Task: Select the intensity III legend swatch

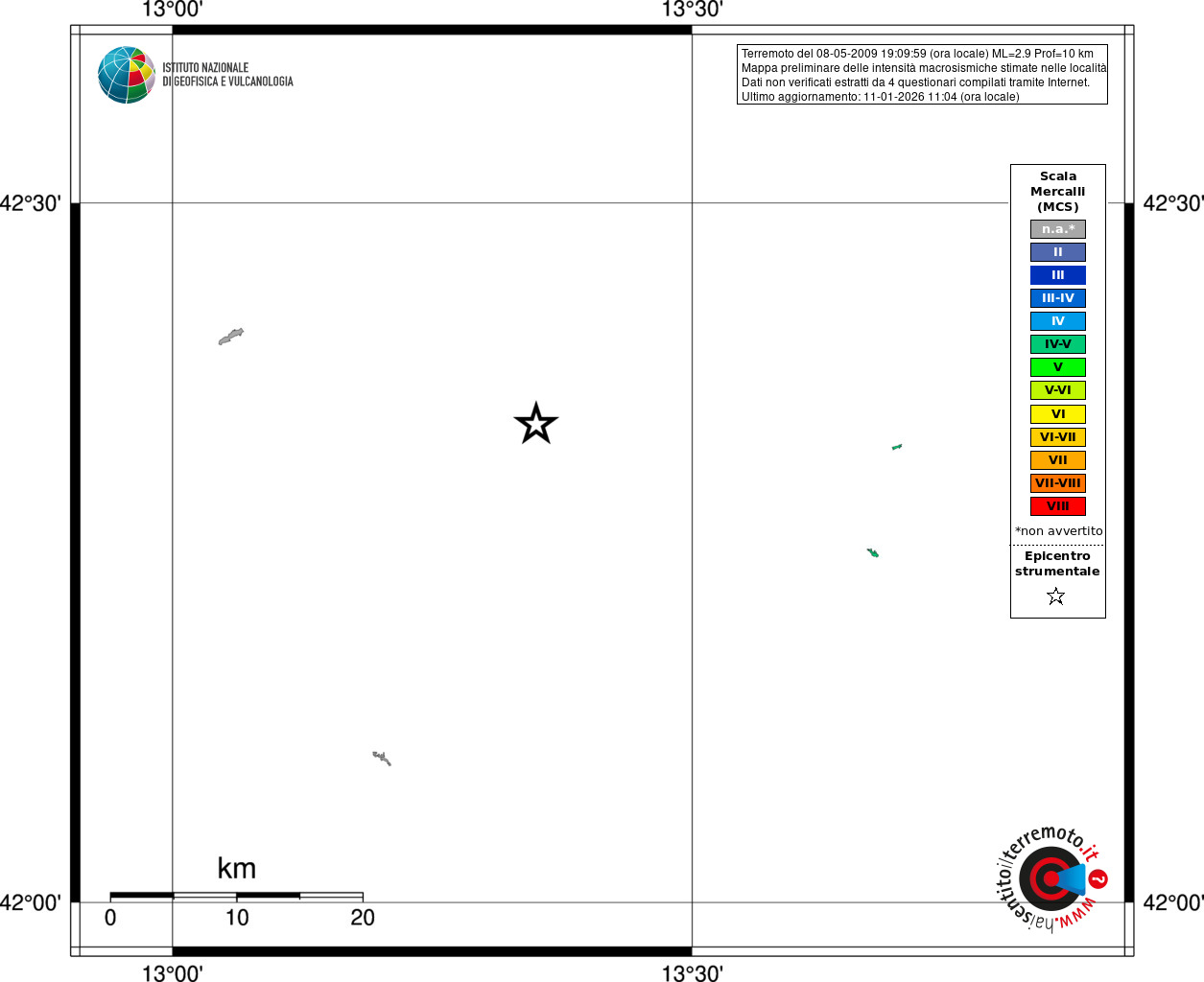Action: click(1058, 275)
